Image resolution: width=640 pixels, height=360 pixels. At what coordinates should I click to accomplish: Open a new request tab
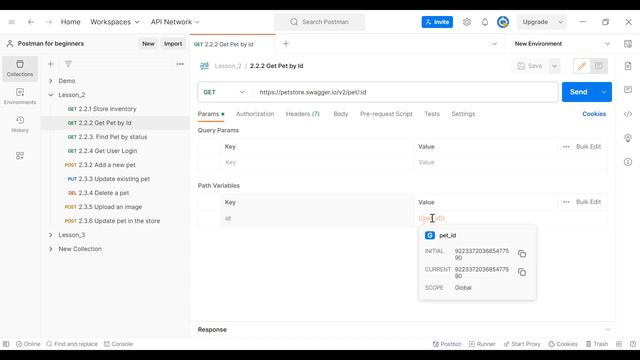pos(286,44)
